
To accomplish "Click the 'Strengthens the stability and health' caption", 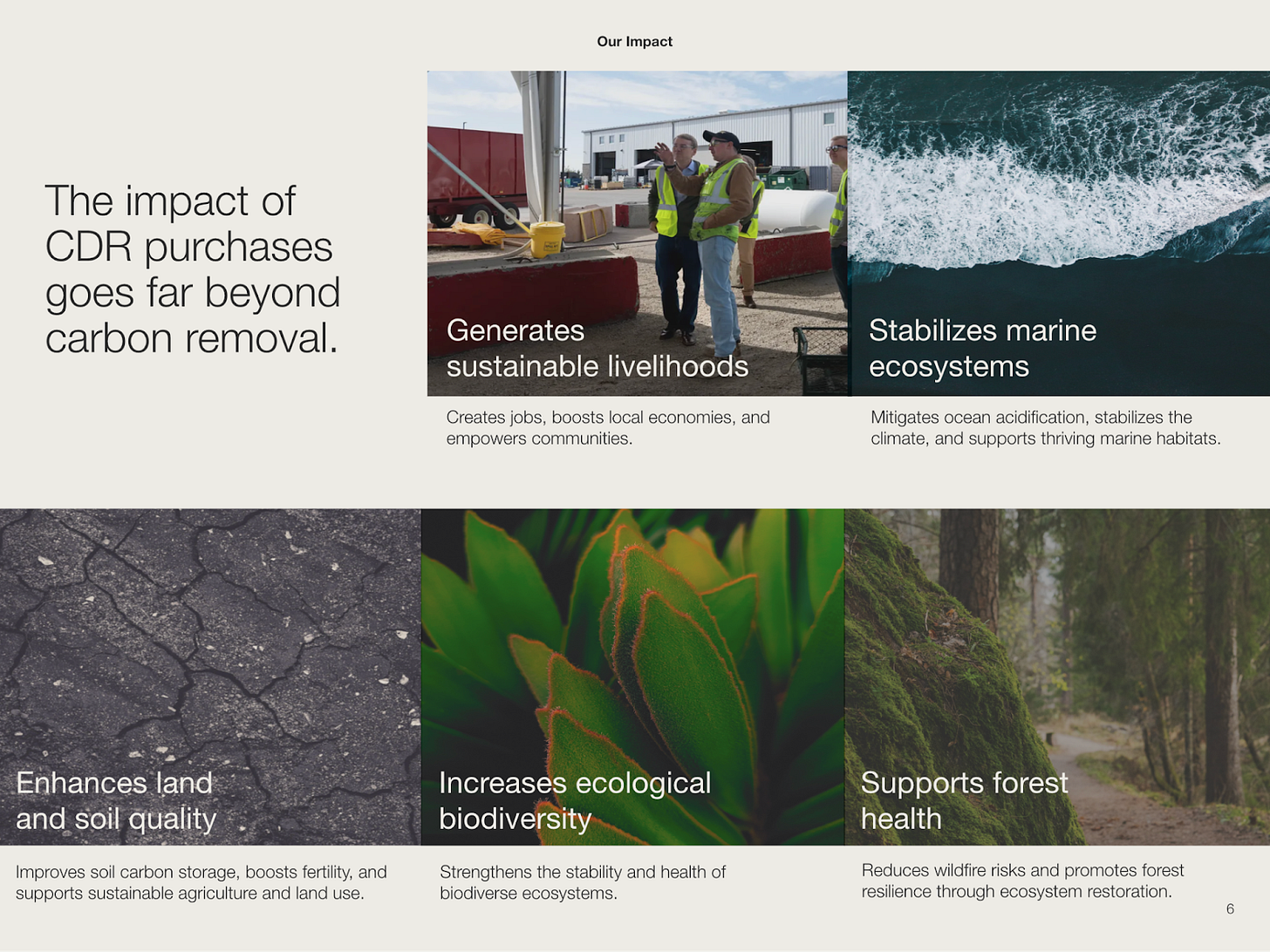I will pos(583,882).
